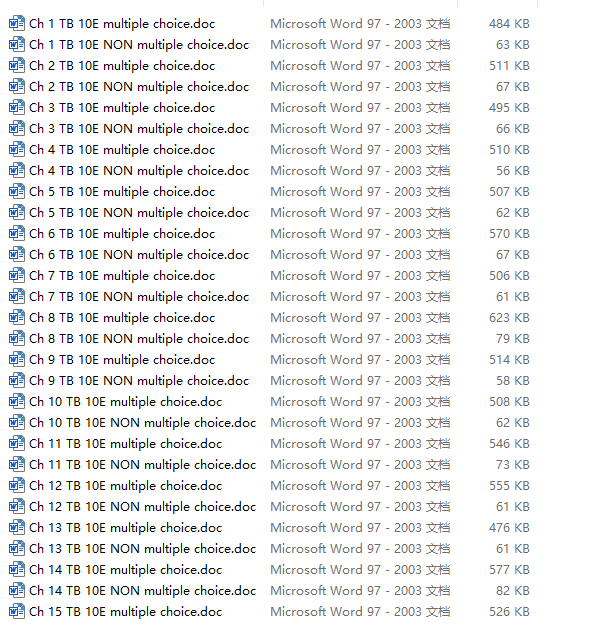
Task: Click file name Ch 6 TB 10E multiple choice.doc
Action: [x=122, y=234]
